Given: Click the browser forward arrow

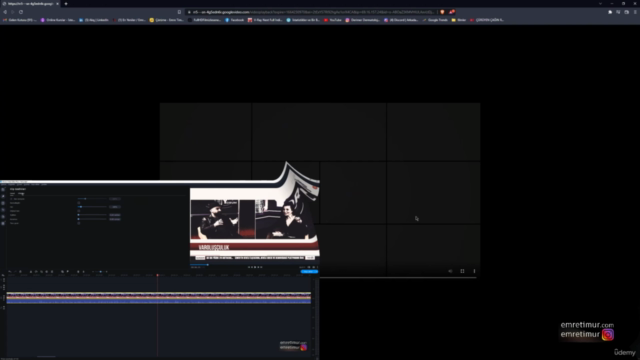Looking at the screenshot, I should click(13, 12).
